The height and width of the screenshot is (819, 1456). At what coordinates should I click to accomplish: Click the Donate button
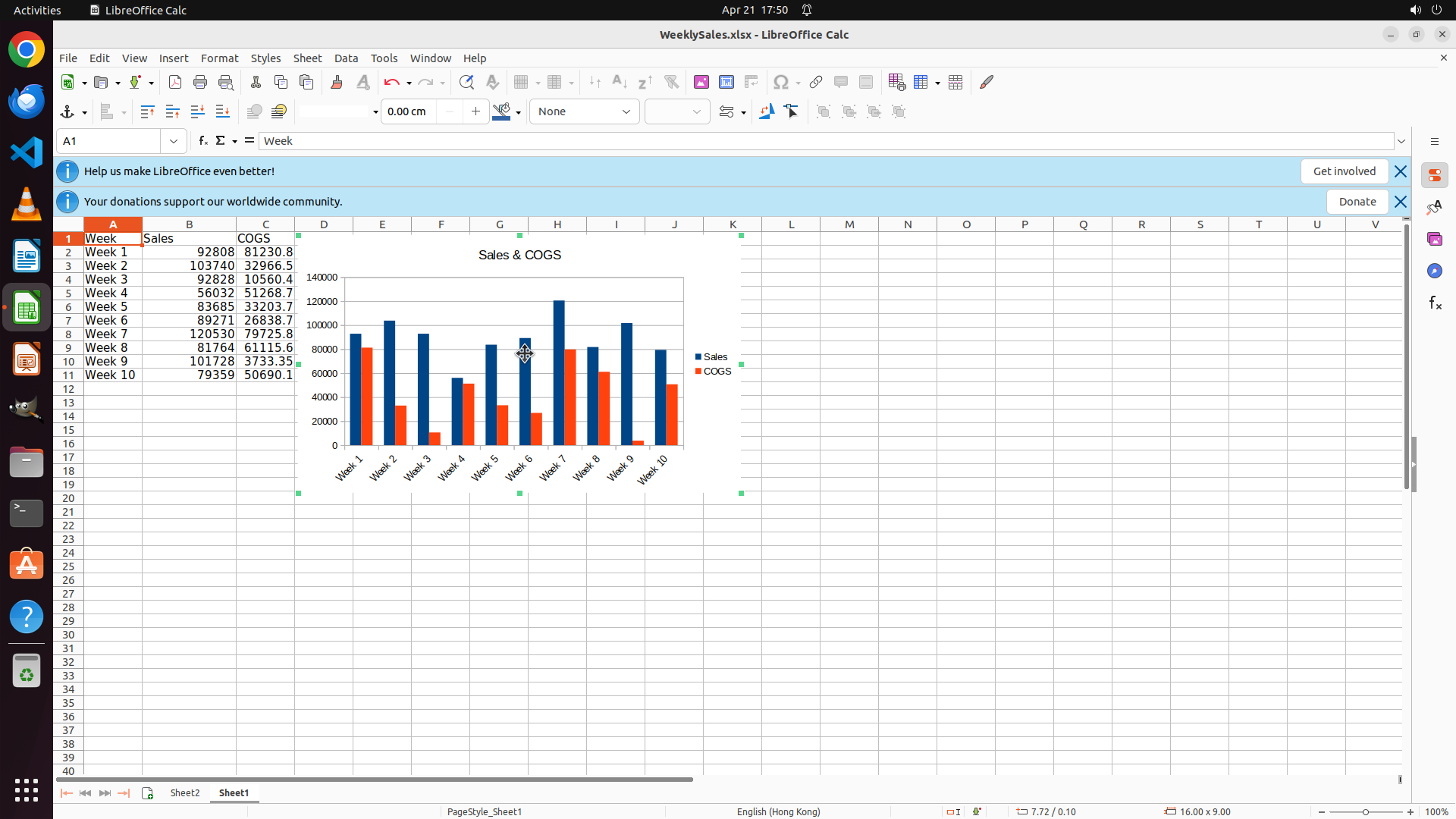click(x=1357, y=202)
